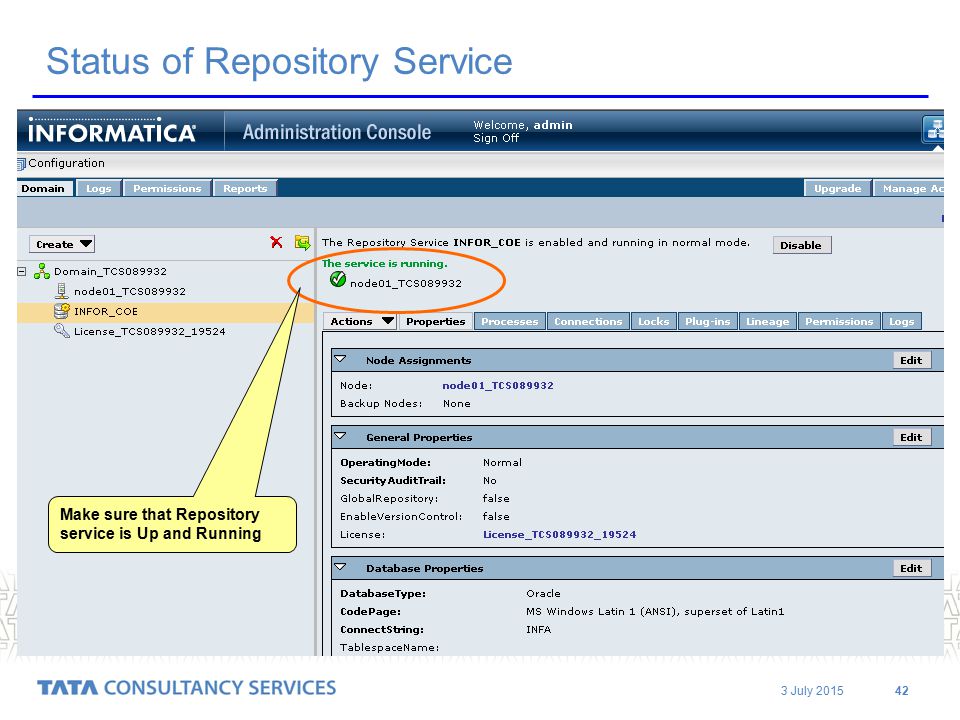
Task: Open the service Permissions tab
Action: tap(839, 321)
